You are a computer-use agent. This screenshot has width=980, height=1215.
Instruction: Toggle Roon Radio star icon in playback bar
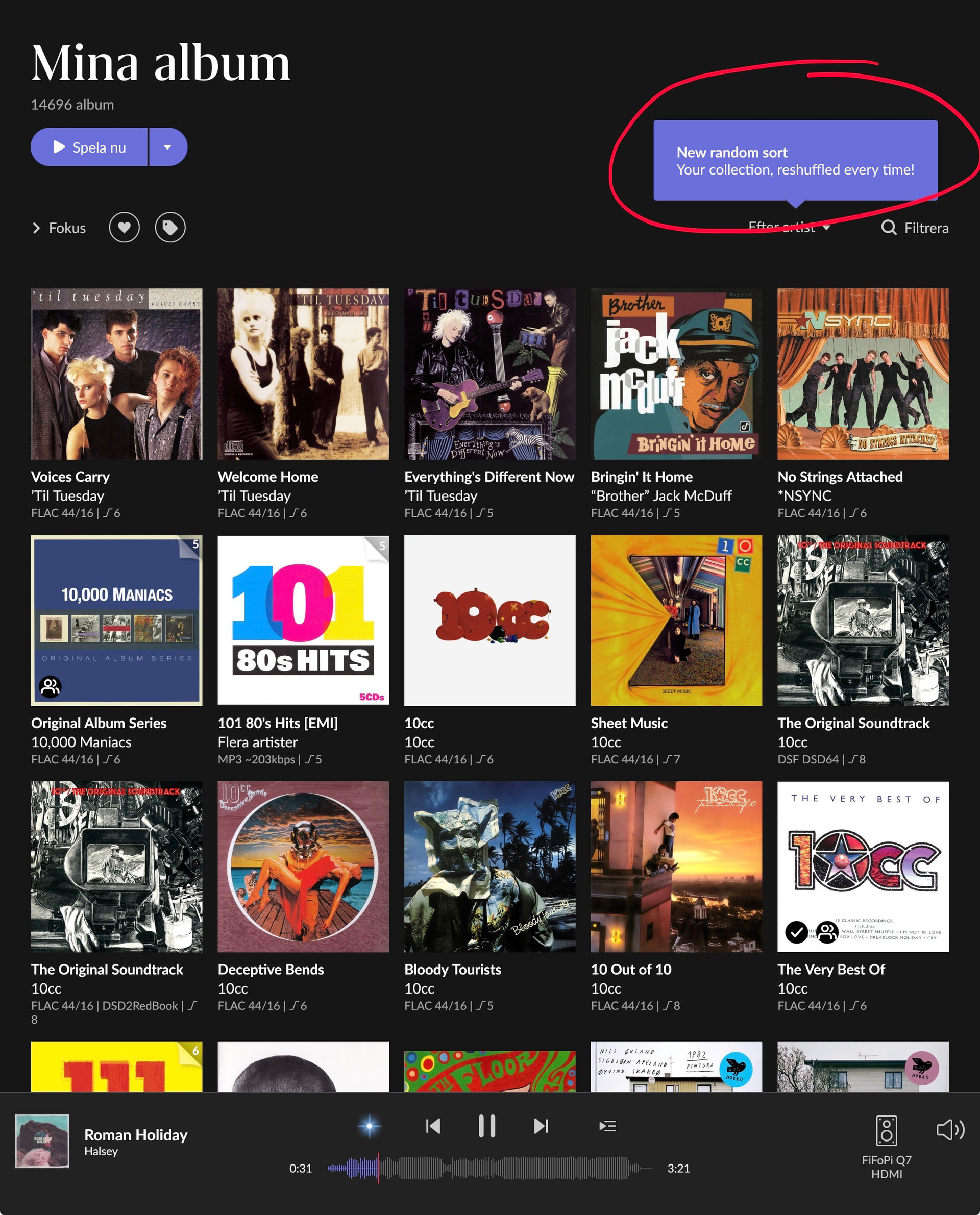[369, 1126]
